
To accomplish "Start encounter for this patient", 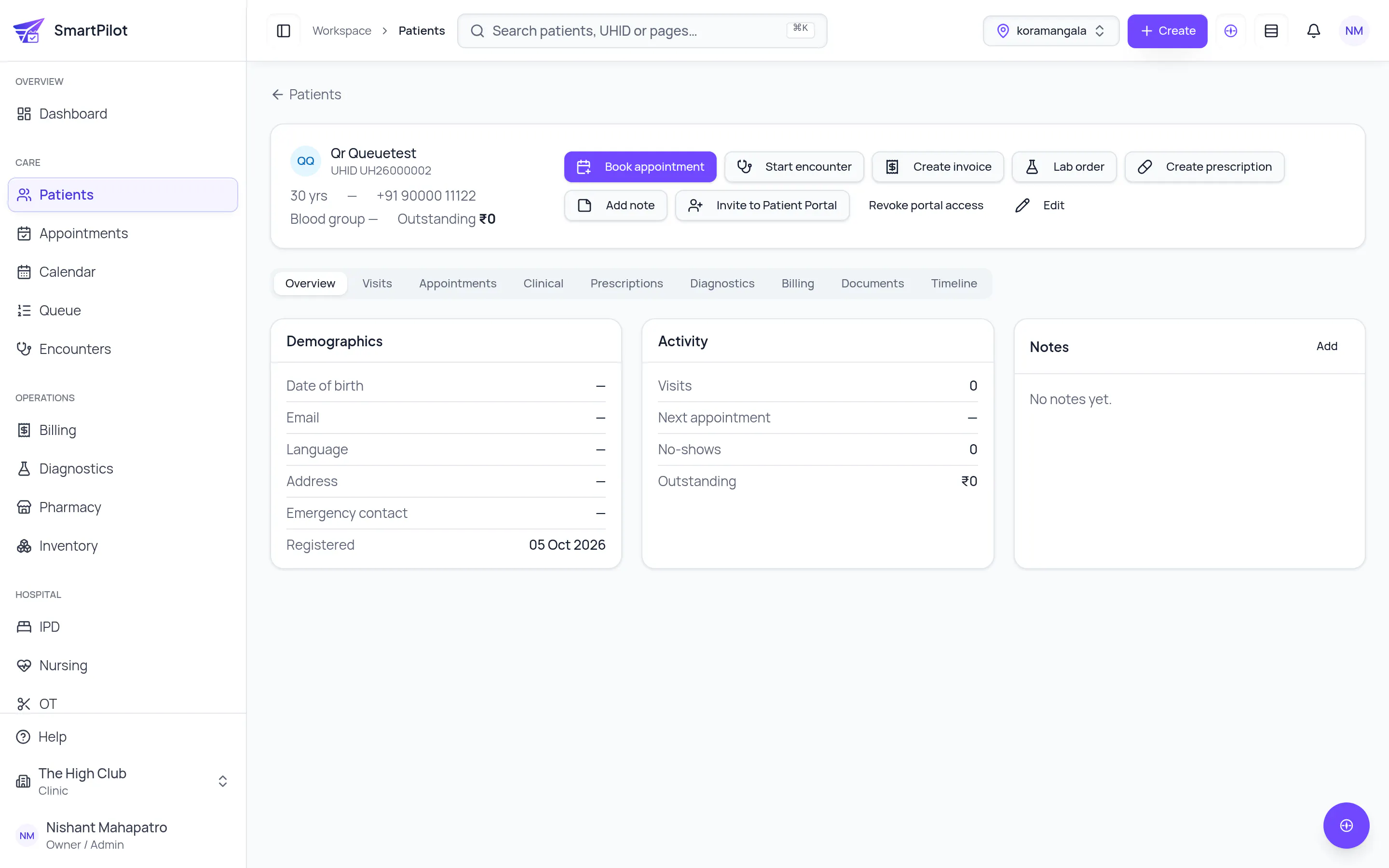I will [794, 167].
